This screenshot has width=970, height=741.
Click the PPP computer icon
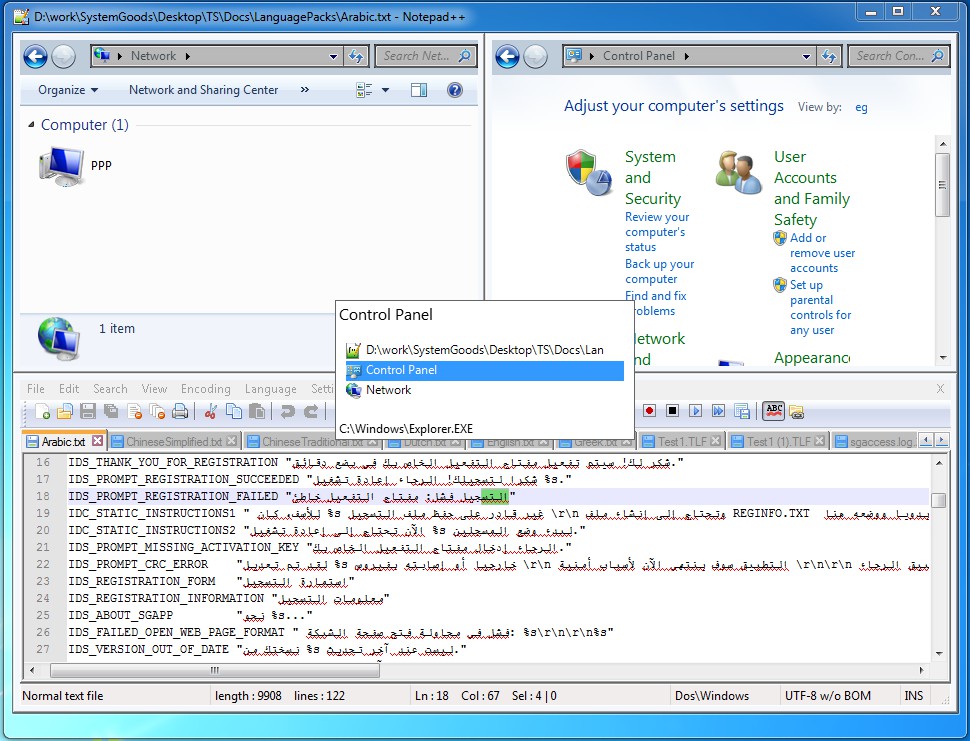tap(61, 166)
